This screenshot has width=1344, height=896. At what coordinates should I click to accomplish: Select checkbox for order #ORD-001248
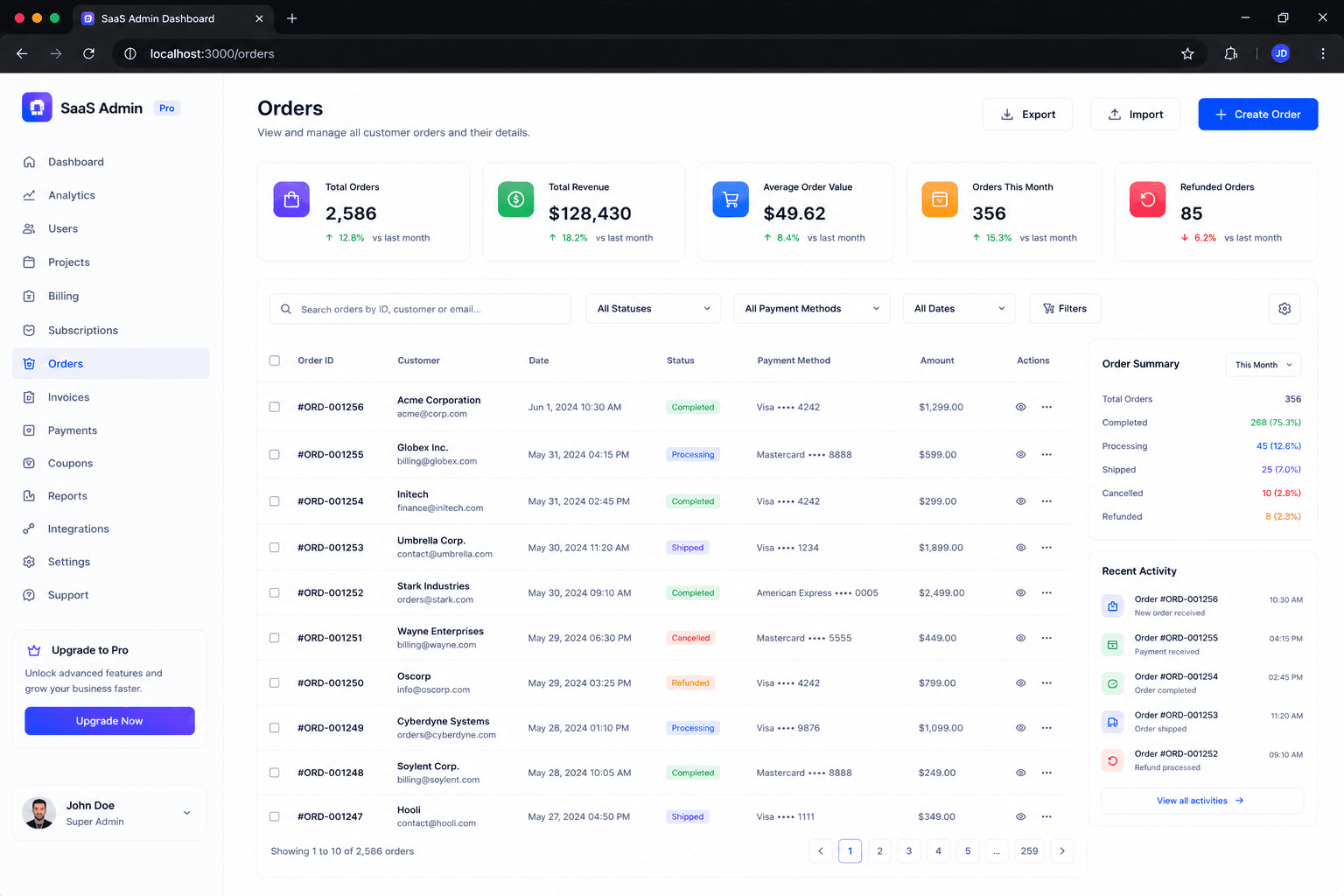pyautogui.click(x=275, y=773)
